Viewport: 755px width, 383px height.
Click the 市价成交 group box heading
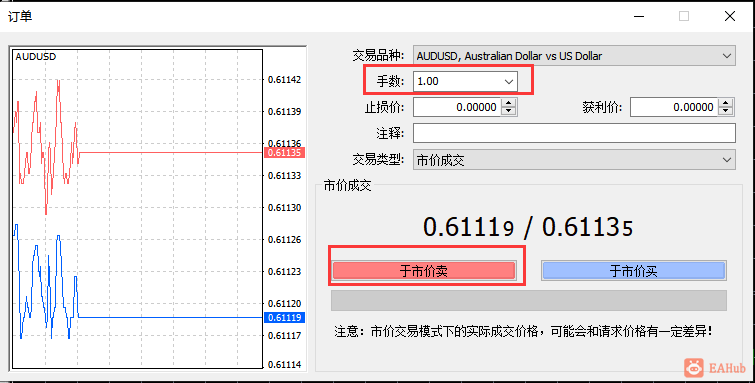pos(348,185)
